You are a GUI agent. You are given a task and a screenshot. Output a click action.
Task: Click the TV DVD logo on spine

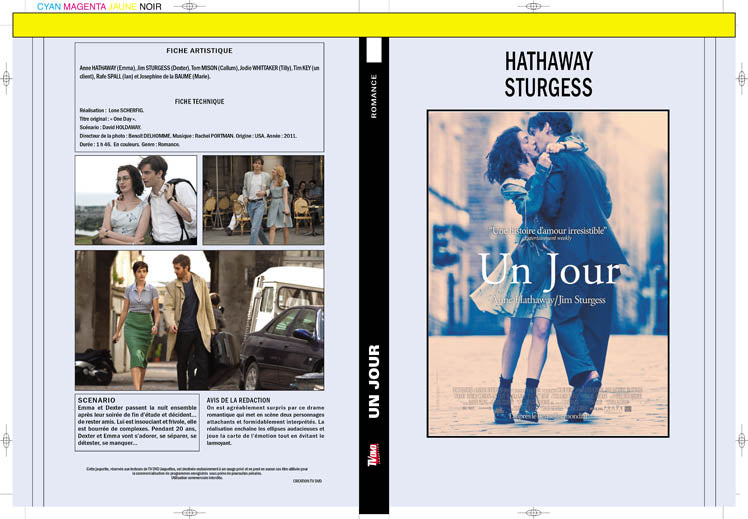pos(374,455)
